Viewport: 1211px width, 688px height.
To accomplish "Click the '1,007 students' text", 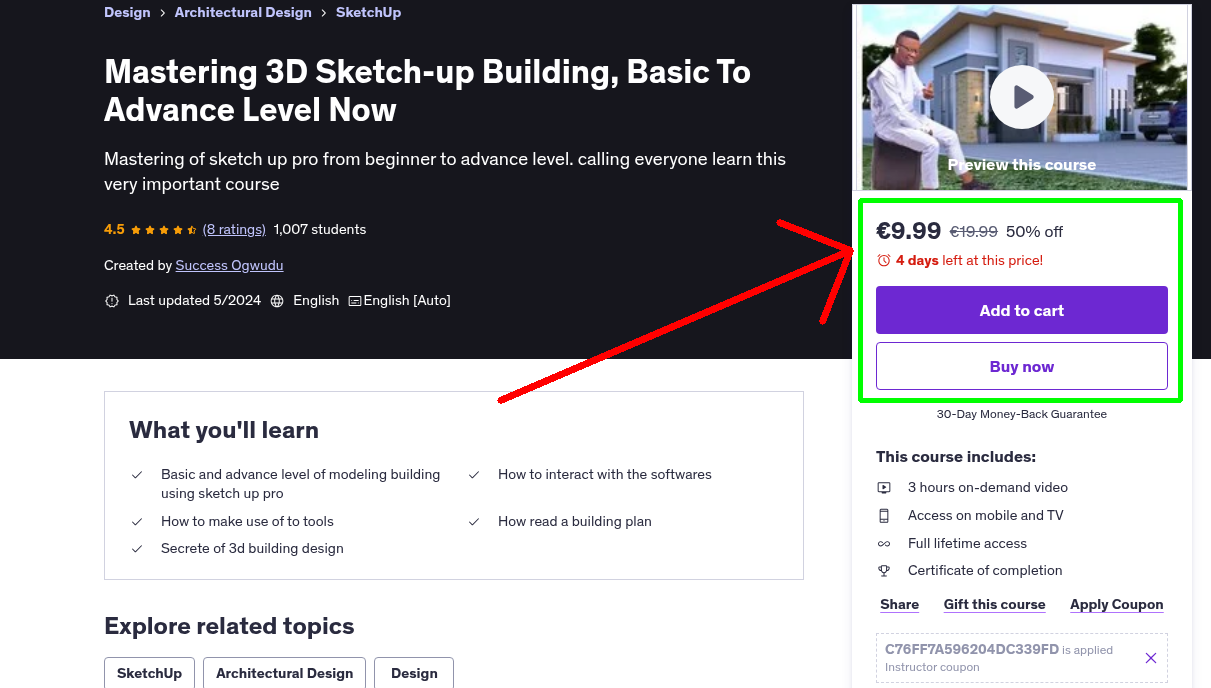I will tap(320, 230).
